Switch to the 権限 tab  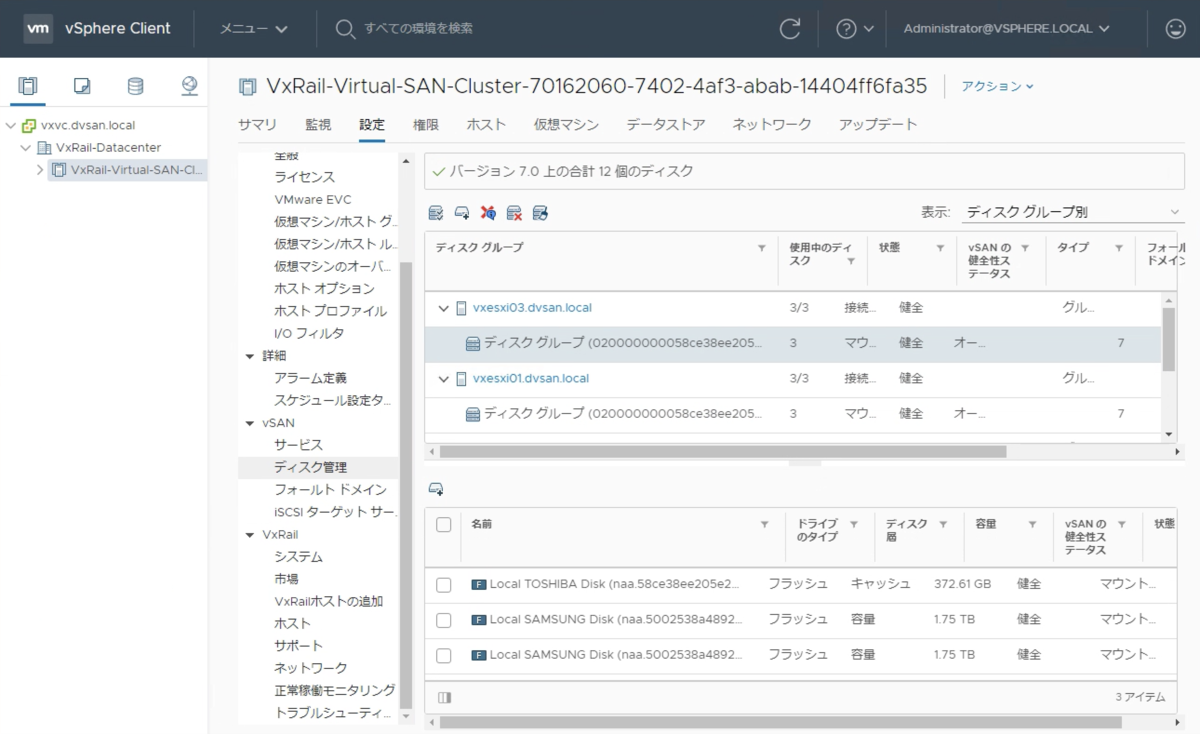426,125
